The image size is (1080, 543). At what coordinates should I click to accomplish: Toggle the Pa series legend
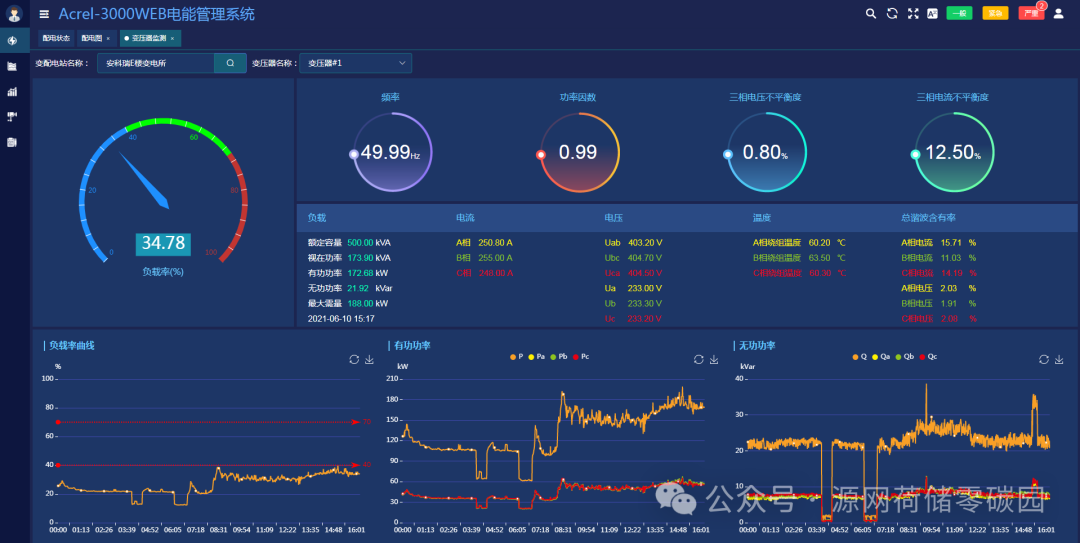click(x=537, y=357)
